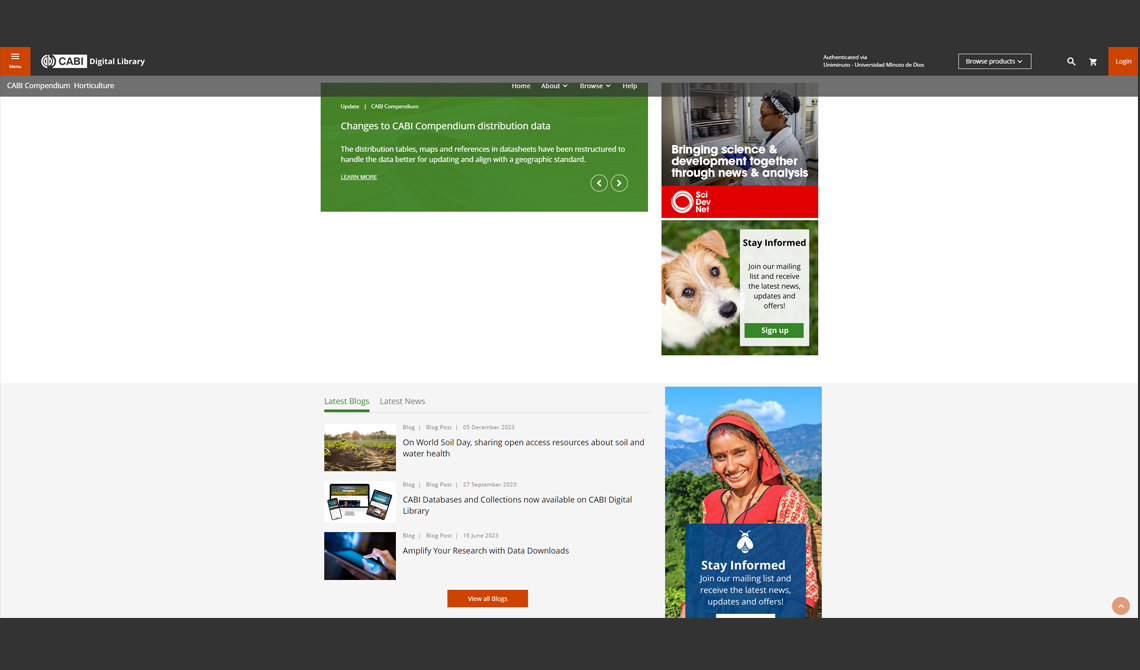1140x670 pixels.
Task: Open CABI Databases and Collections blog title
Action: [x=518, y=505]
